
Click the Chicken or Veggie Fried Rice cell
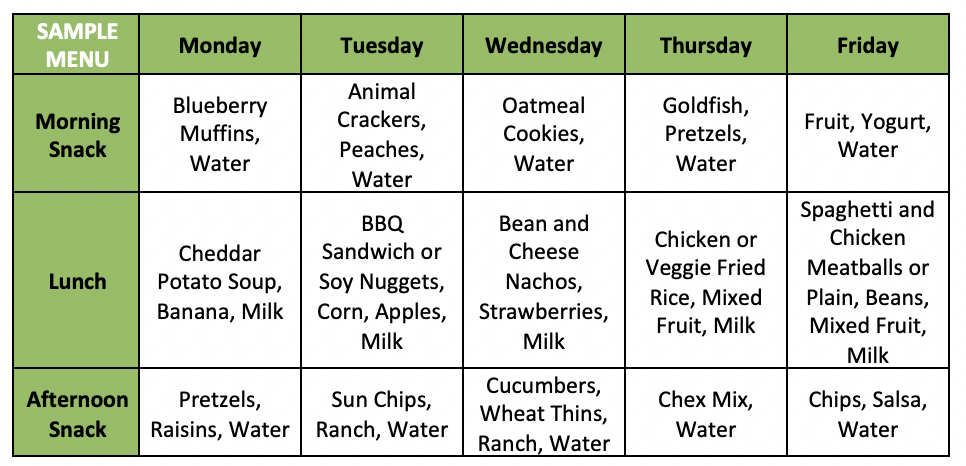pos(706,282)
